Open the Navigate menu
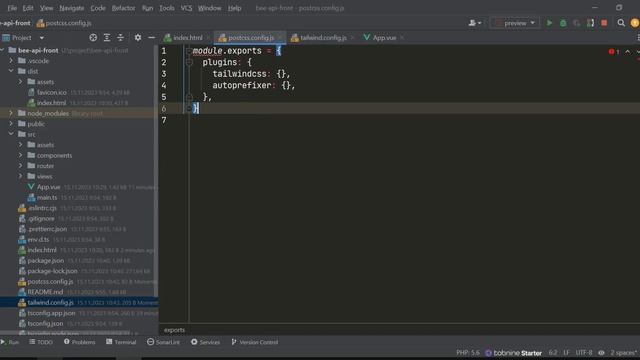 click(71, 8)
